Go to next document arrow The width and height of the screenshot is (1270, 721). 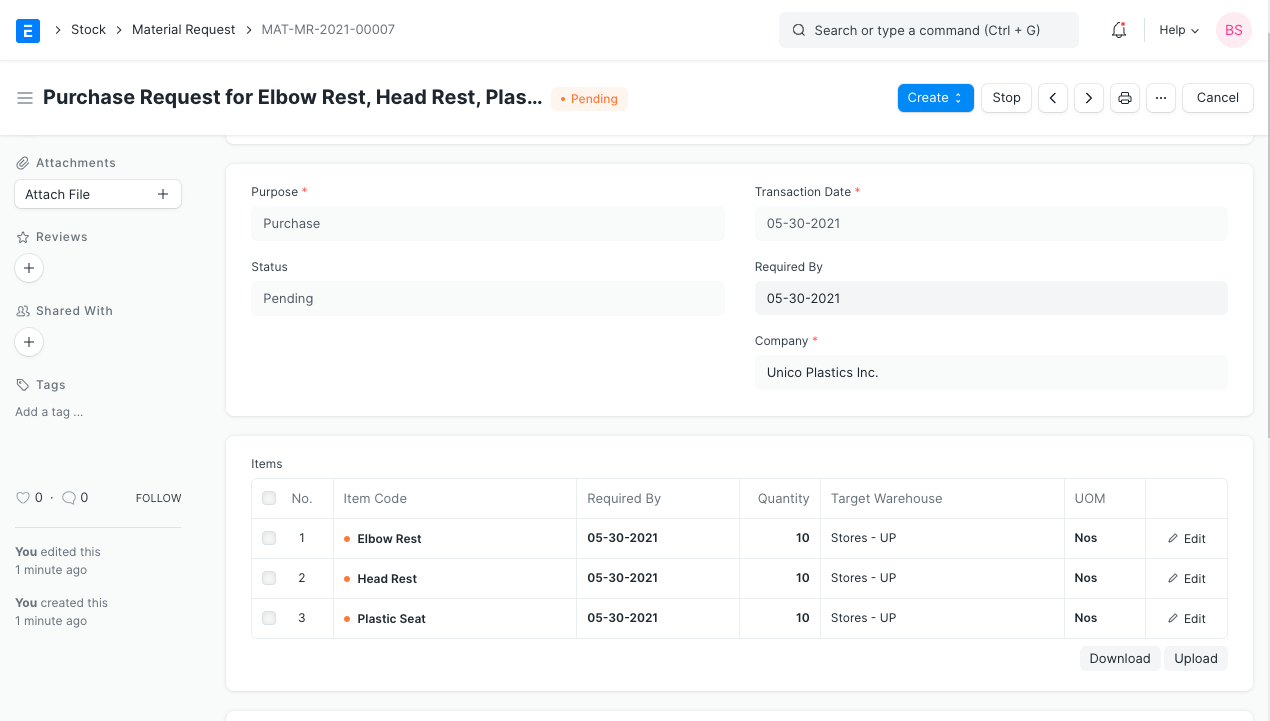(x=1088, y=98)
